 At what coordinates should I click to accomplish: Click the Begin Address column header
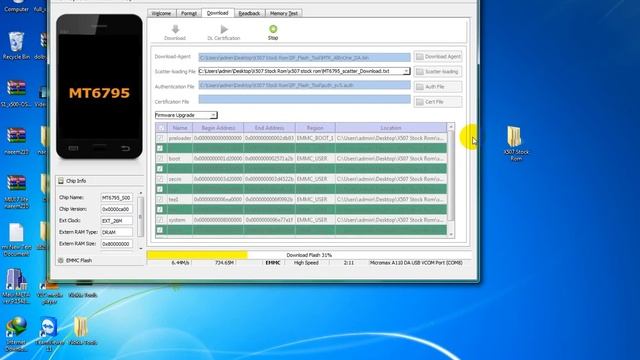[218, 128]
